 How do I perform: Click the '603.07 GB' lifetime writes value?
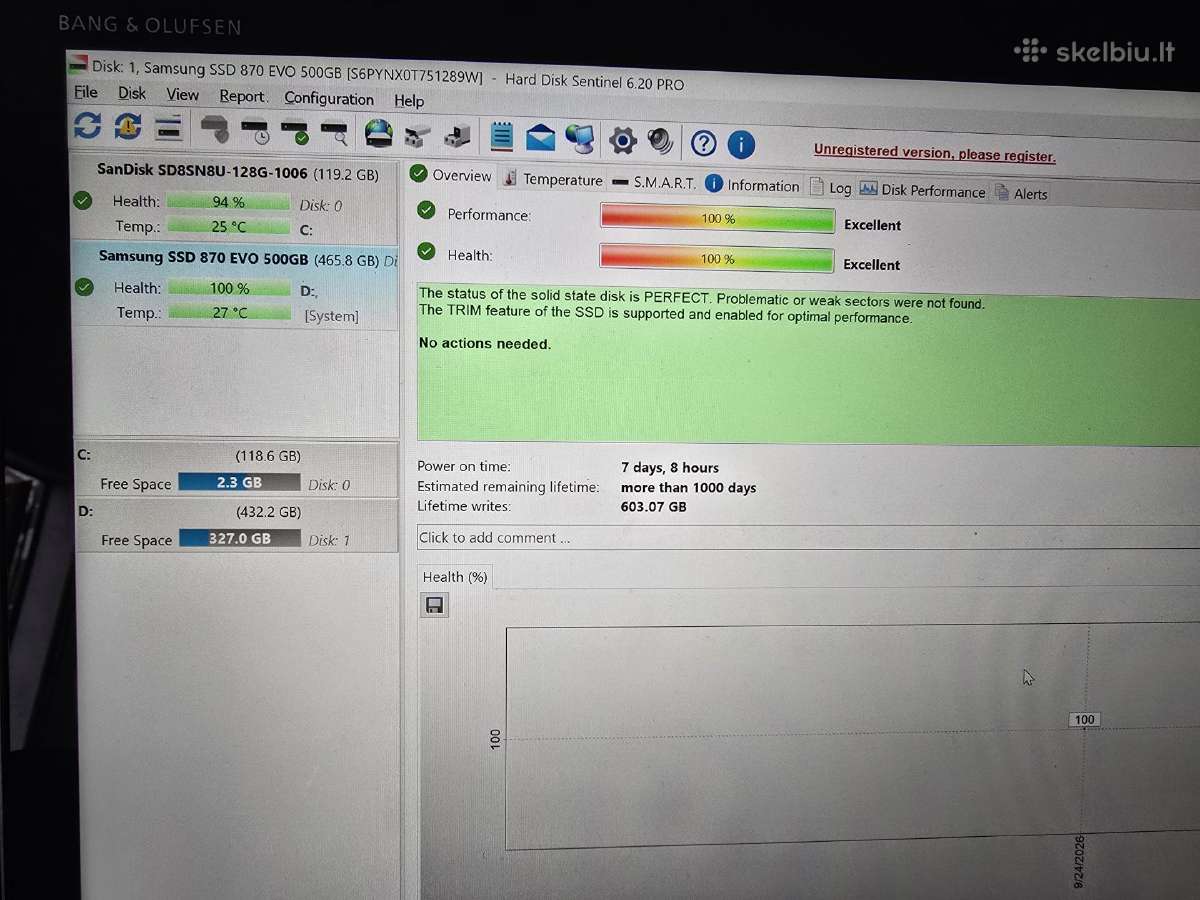[653, 507]
